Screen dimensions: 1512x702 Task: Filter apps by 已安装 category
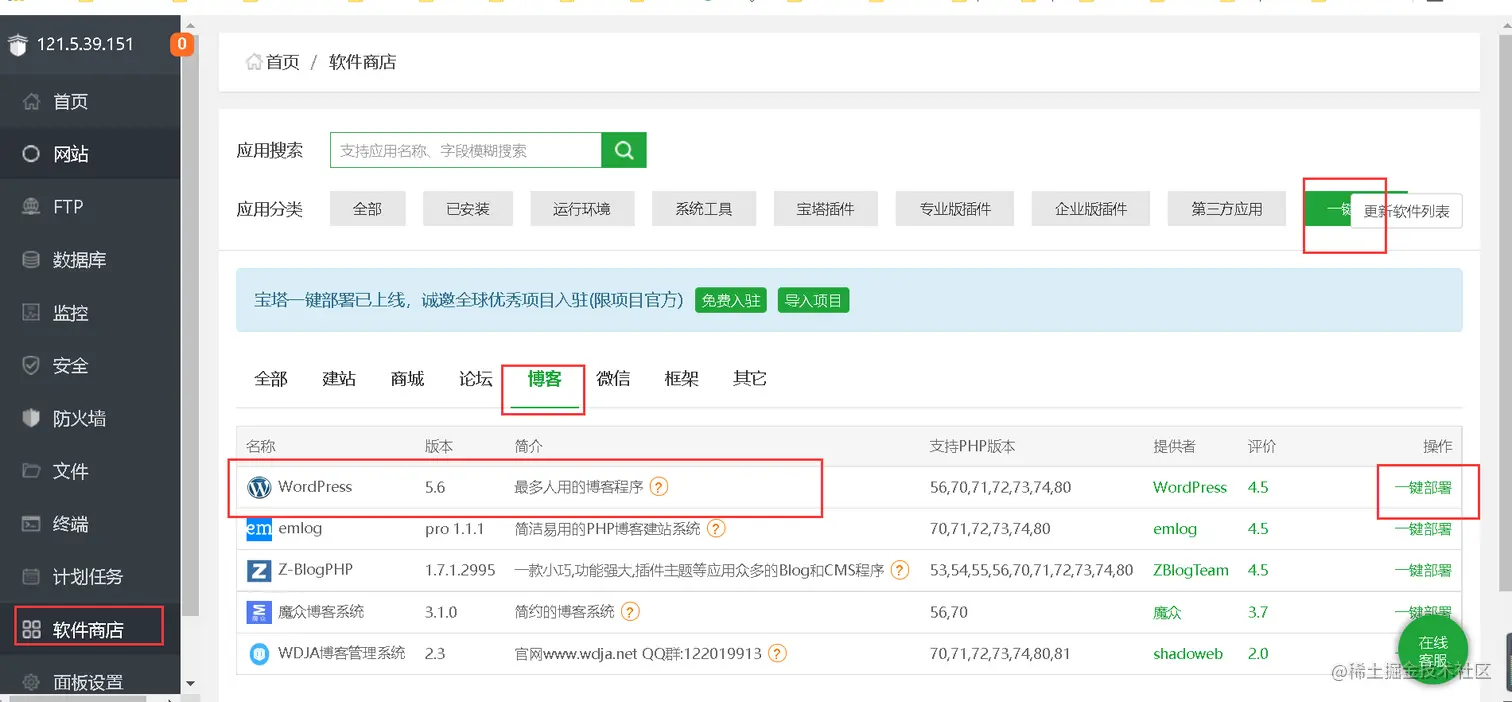468,209
